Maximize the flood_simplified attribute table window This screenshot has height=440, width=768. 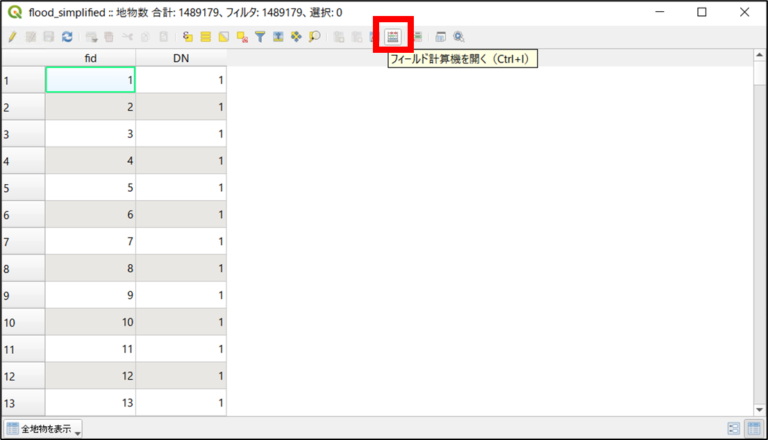click(x=702, y=12)
